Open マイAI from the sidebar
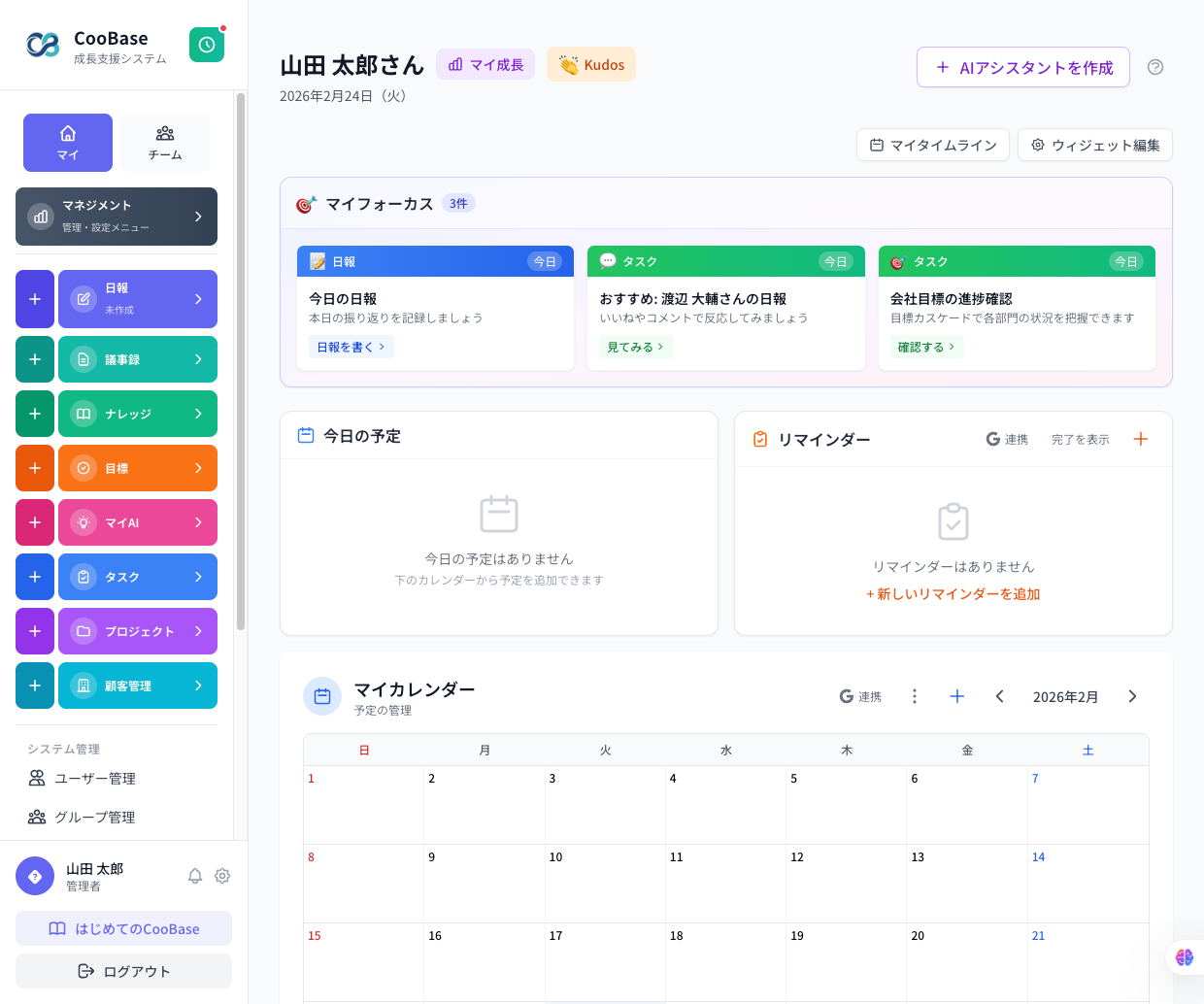The height and width of the screenshot is (1004, 1204). tap(137, 521)
